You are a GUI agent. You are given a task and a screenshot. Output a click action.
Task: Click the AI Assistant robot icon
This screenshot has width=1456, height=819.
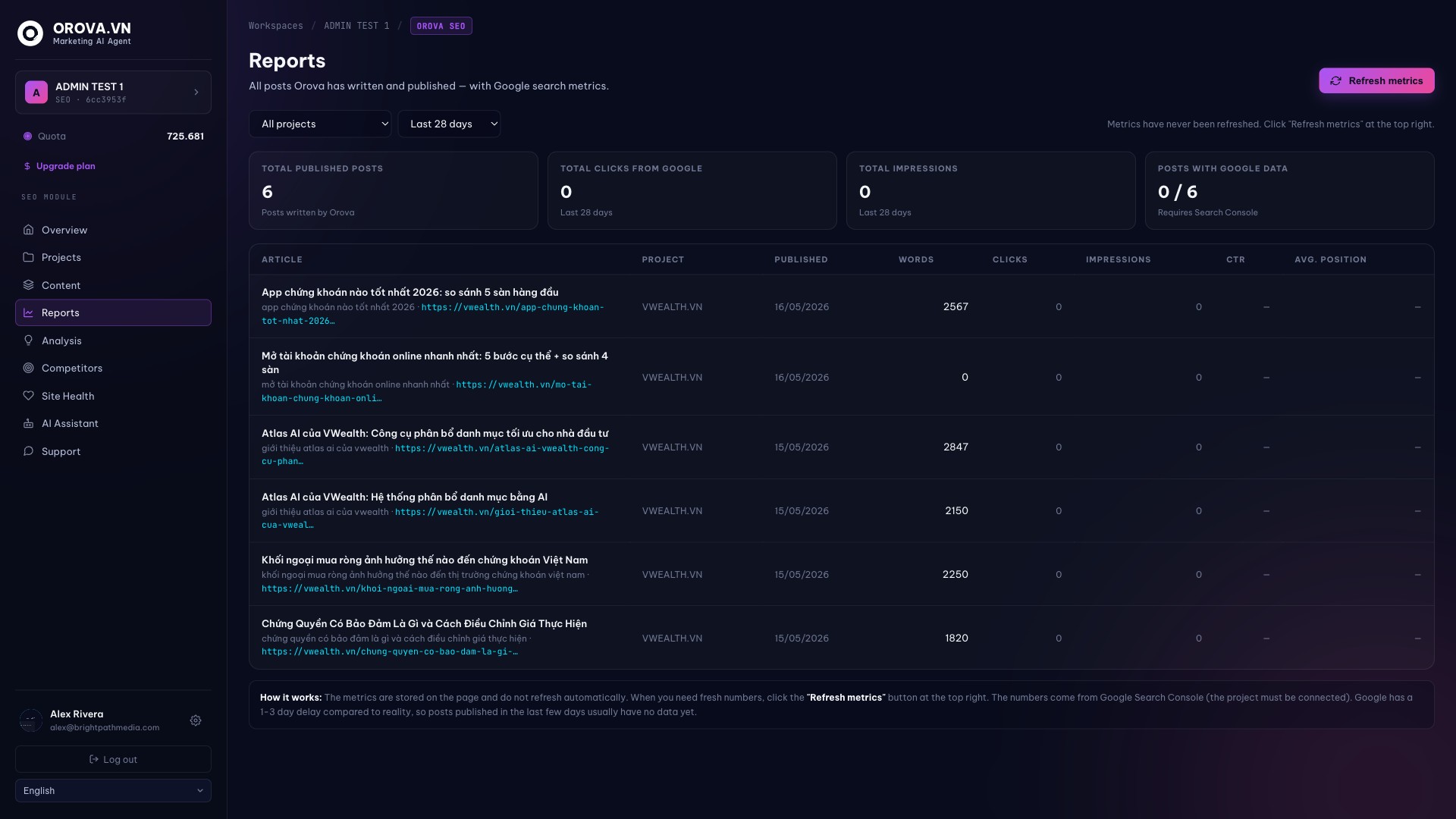[28, 423]
